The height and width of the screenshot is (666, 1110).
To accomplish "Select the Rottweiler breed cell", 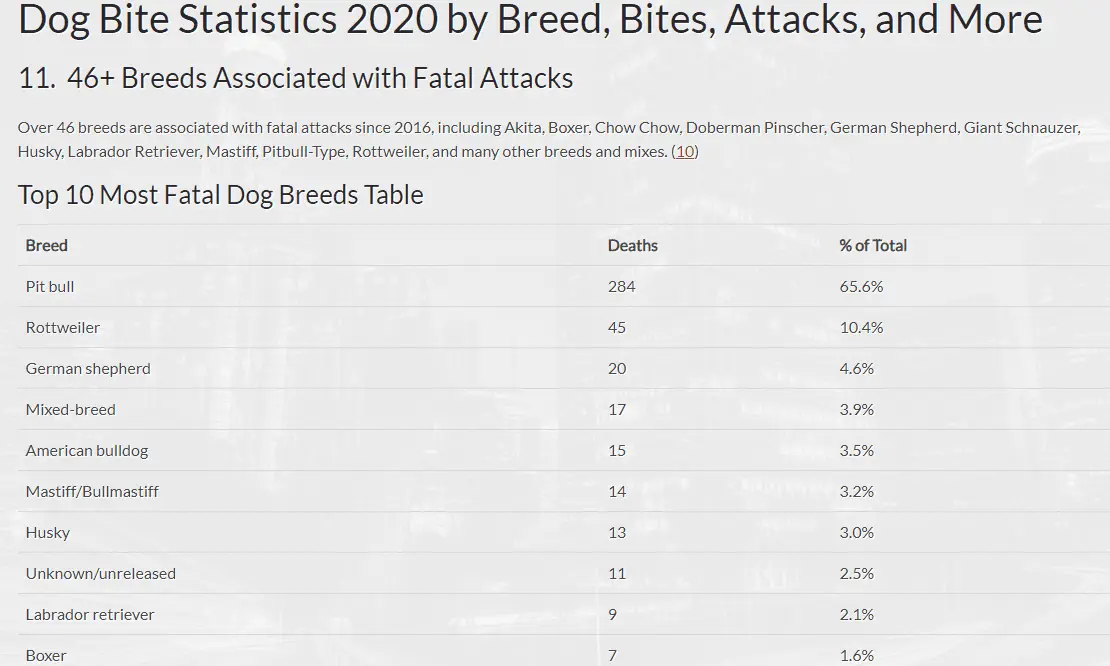I will click(x=63, y=327).
